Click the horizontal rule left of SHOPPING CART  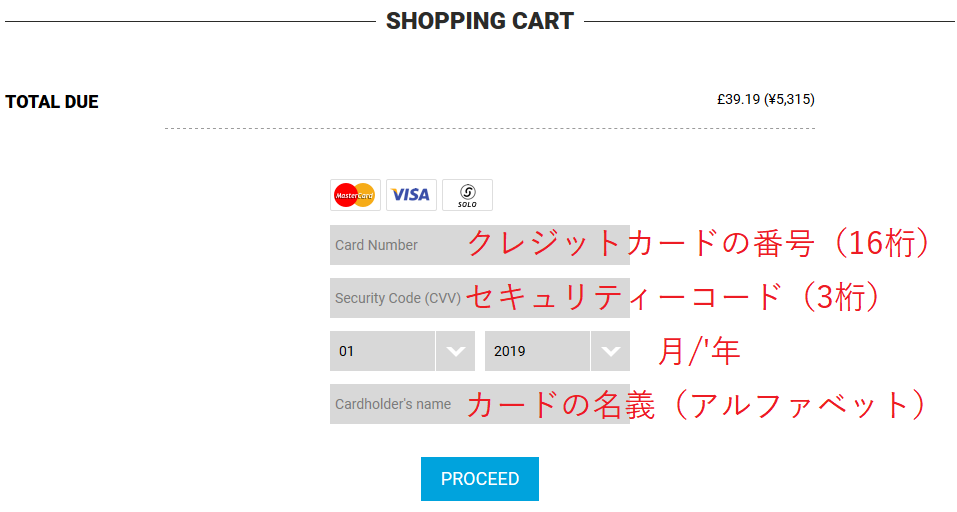coord(190,22)
